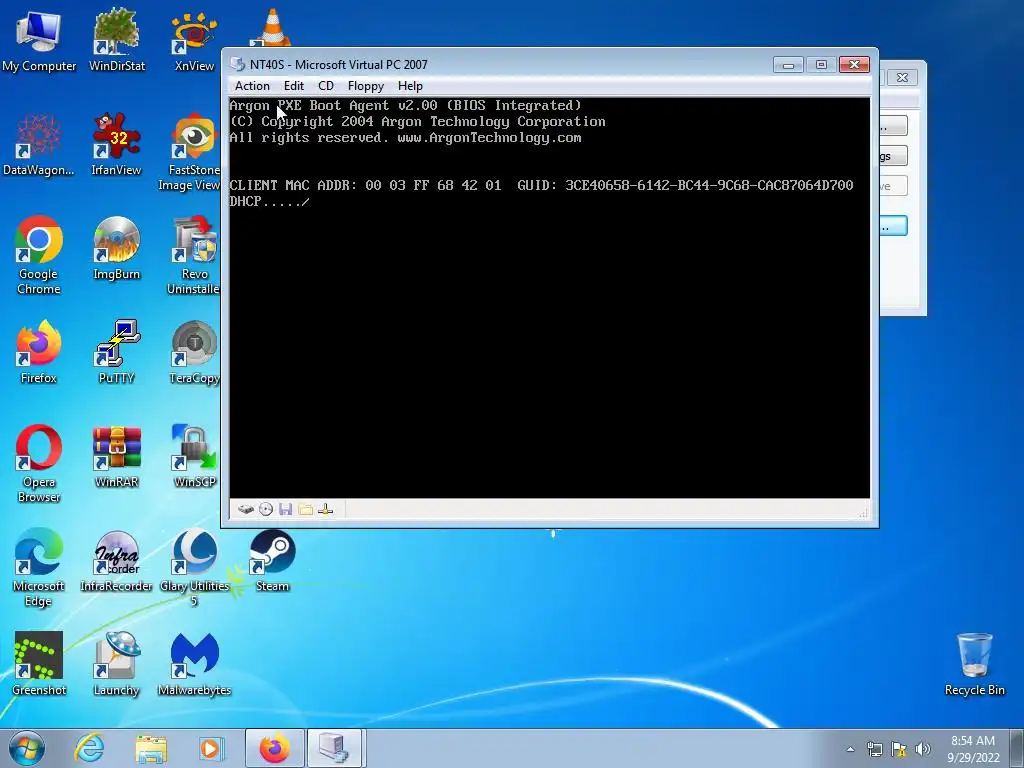Select the Recycle Bin icon
This screenshot has width=1024, height=768.
pyautogui.click(x=974, y=664)
